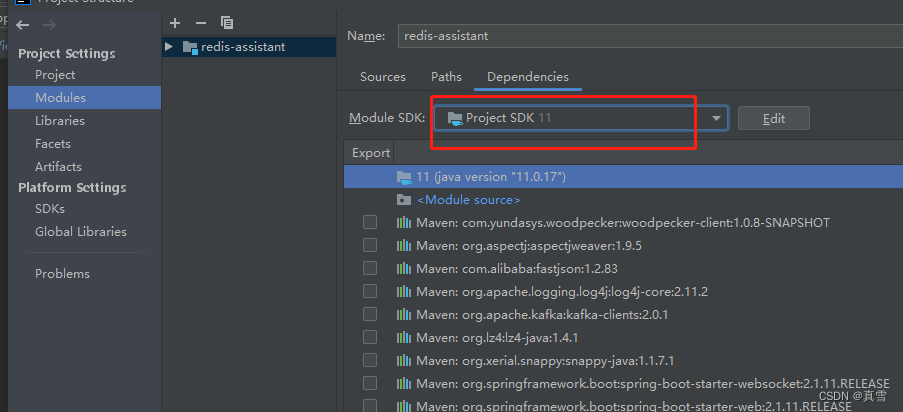This screenshot has height=412, width=903.
Task: Open Libraries settings
Action: (x=60, y=120)
